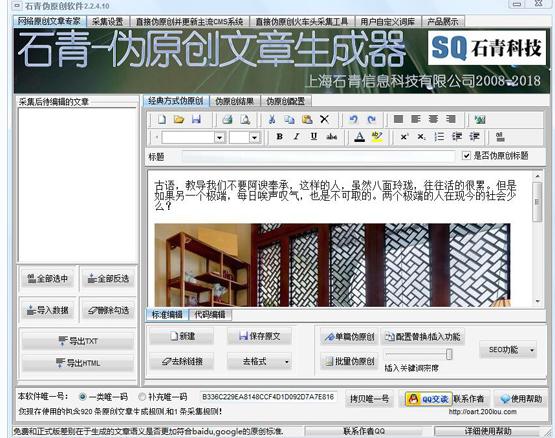The height and width of the screenshot is (438, 555).
Task: Choose text highlight color
Action: [377, 137]
